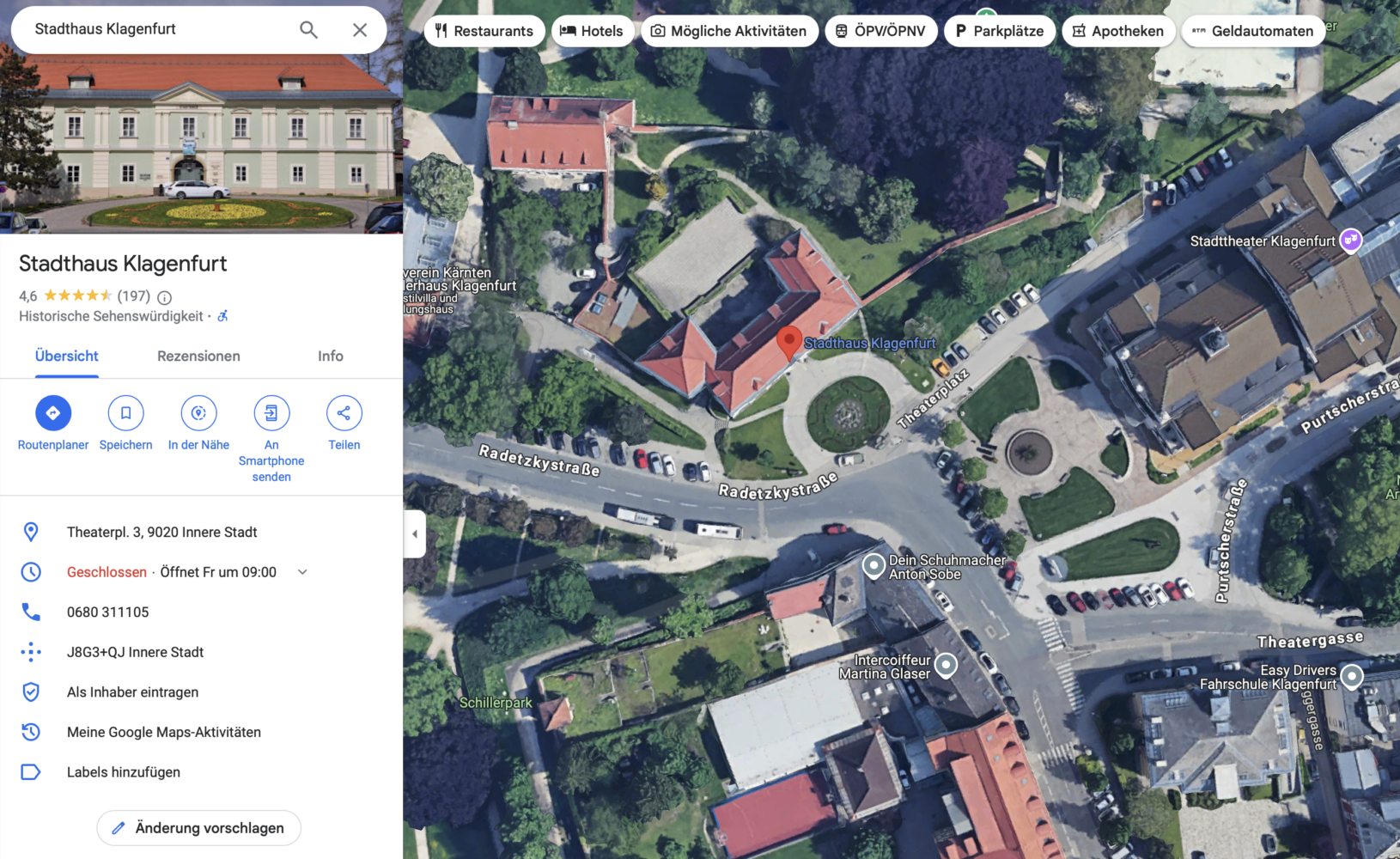The width and height of the screenshot is (1400, 859).
Task: Open the rating info circle icon
Action: (164, 297)
